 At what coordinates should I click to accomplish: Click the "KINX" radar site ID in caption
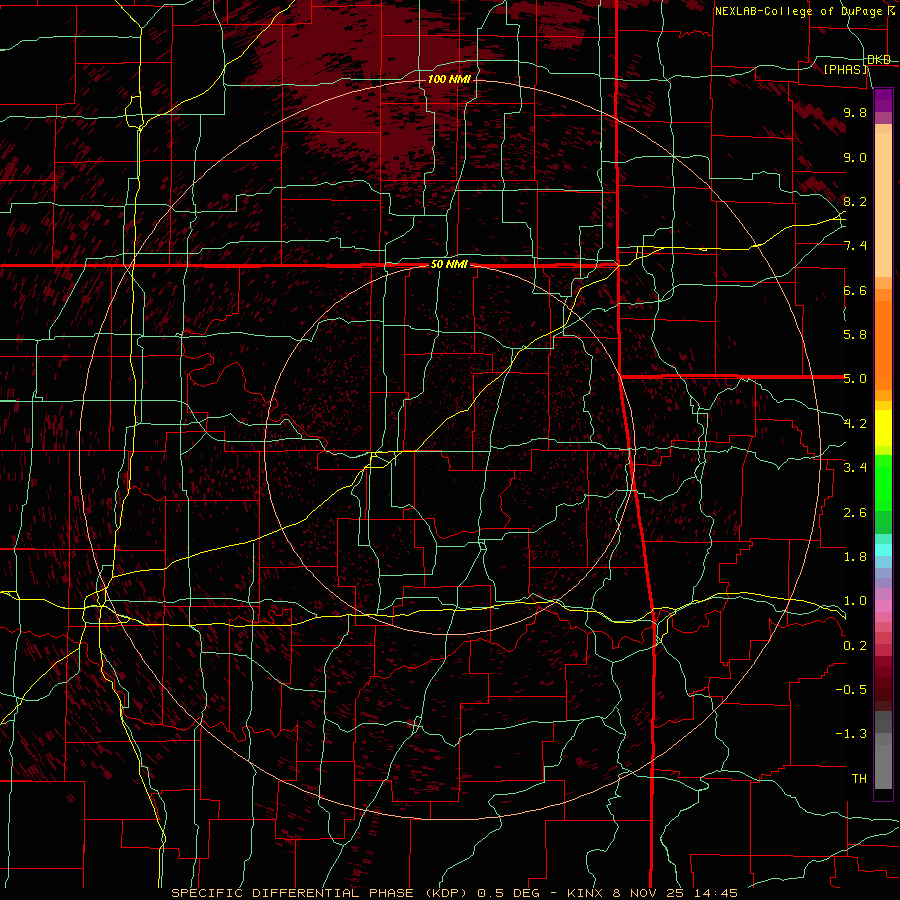click(x=584, y=893)
